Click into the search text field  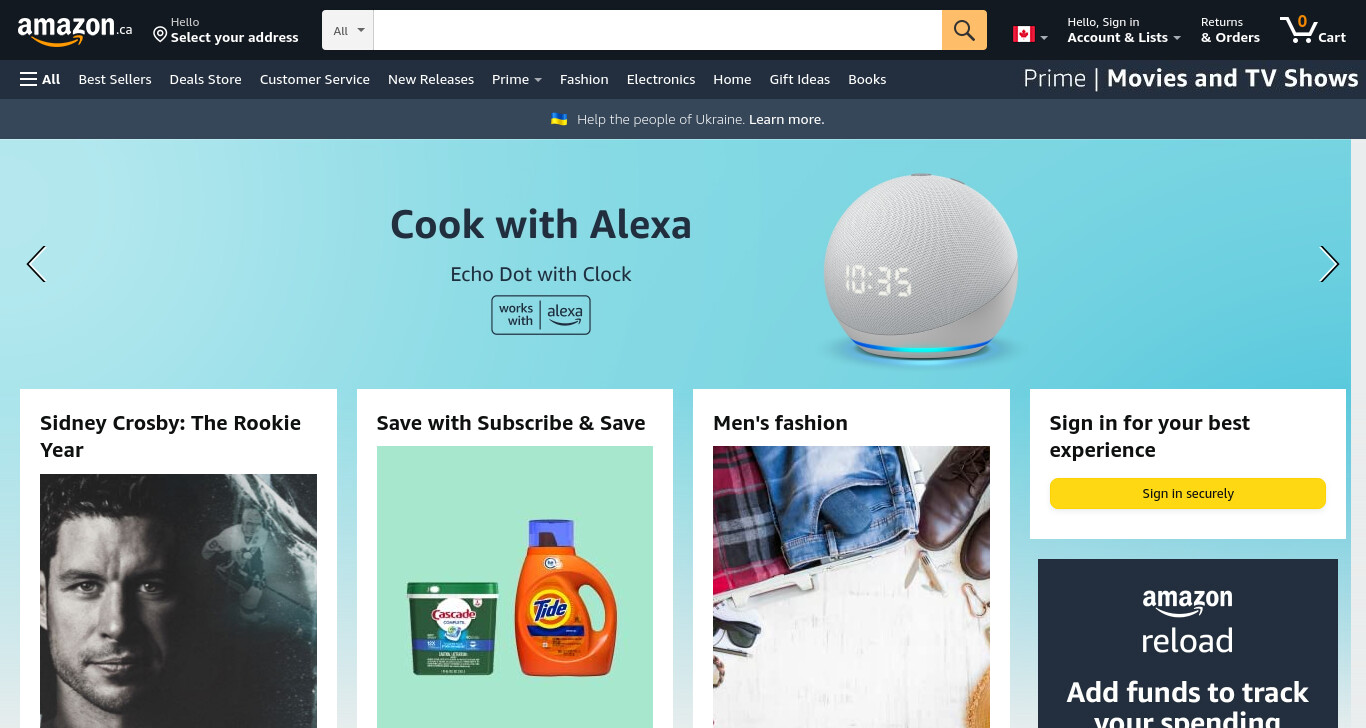658,30
